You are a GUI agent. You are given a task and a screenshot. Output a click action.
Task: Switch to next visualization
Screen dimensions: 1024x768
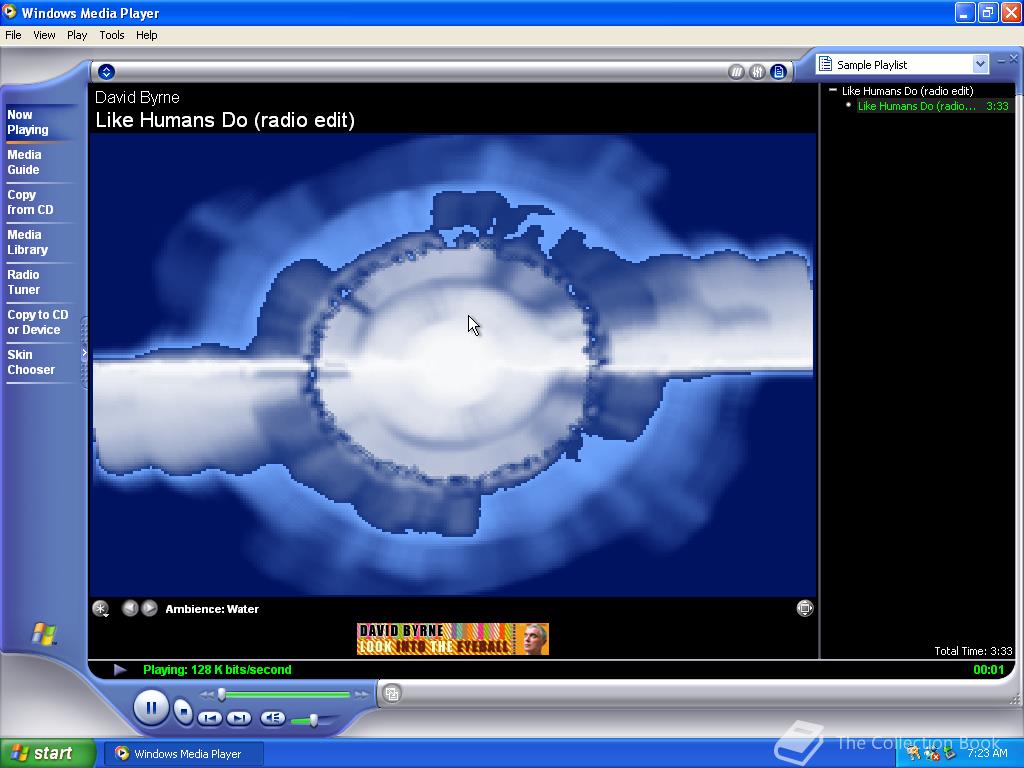point(150,608)
